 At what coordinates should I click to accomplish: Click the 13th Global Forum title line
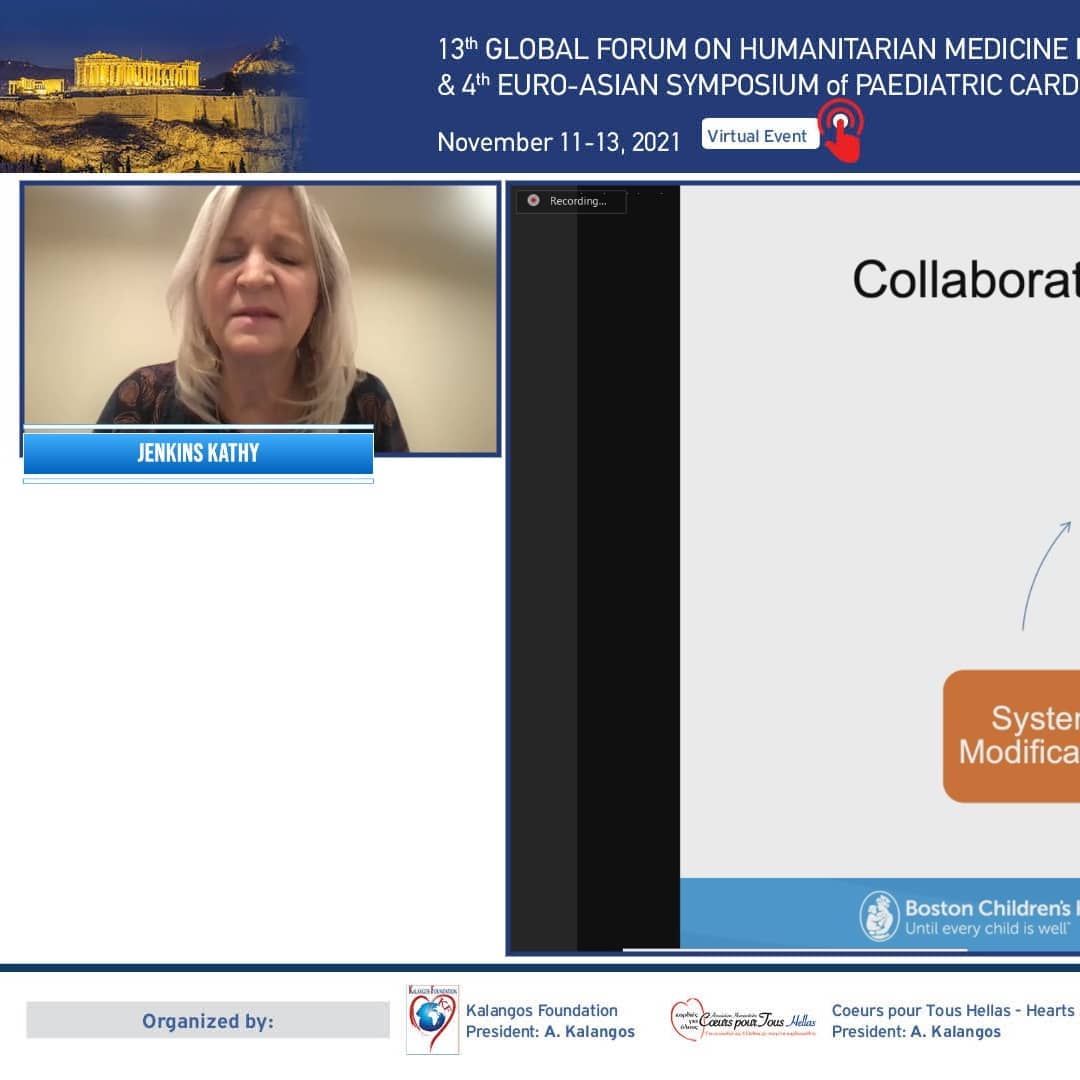(x=756, y=48)
